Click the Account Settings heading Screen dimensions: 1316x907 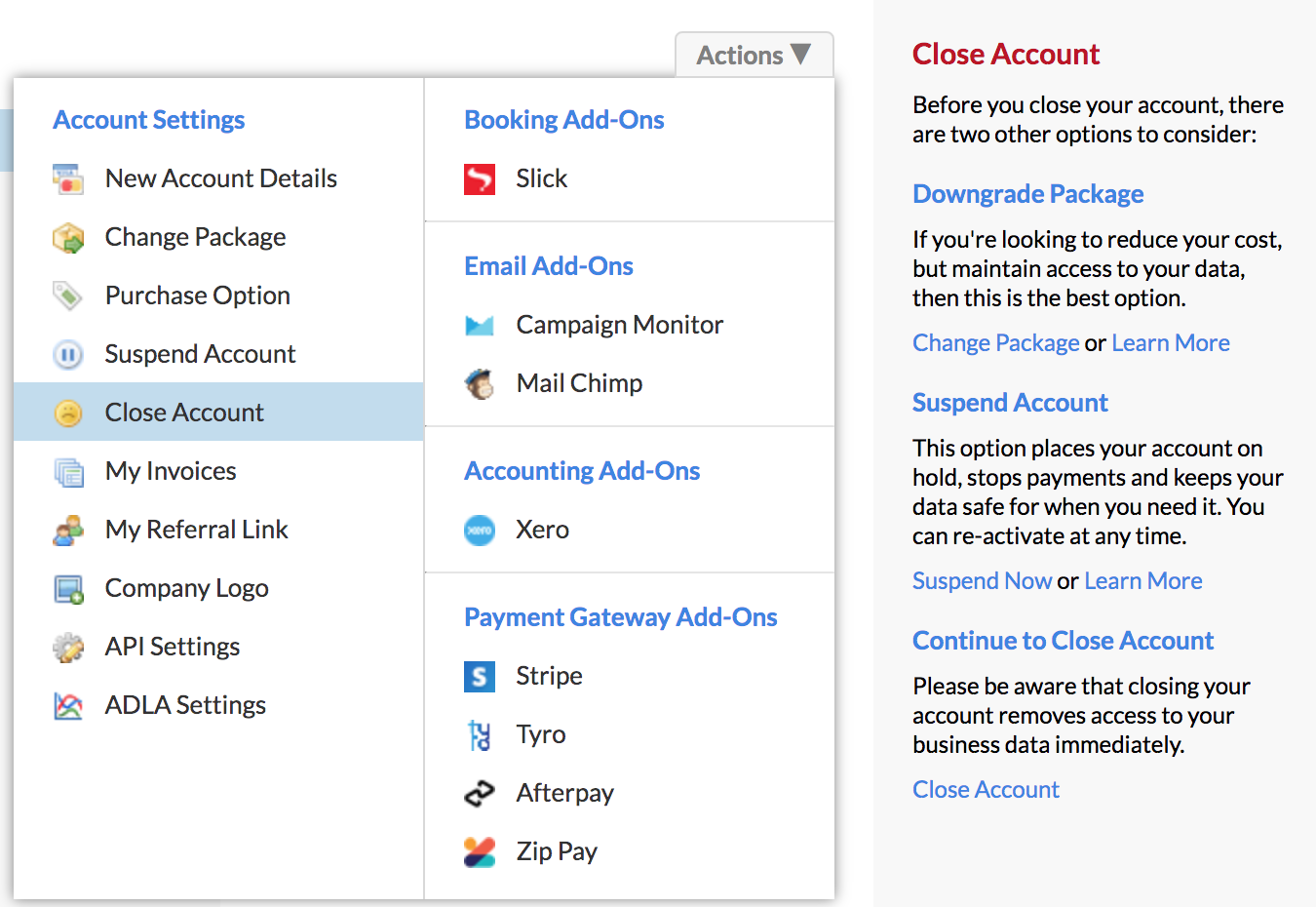[149, 120]
